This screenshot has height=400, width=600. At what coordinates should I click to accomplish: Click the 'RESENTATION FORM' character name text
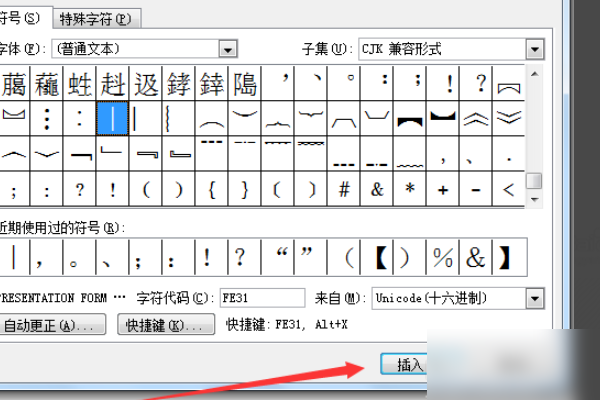53,298
